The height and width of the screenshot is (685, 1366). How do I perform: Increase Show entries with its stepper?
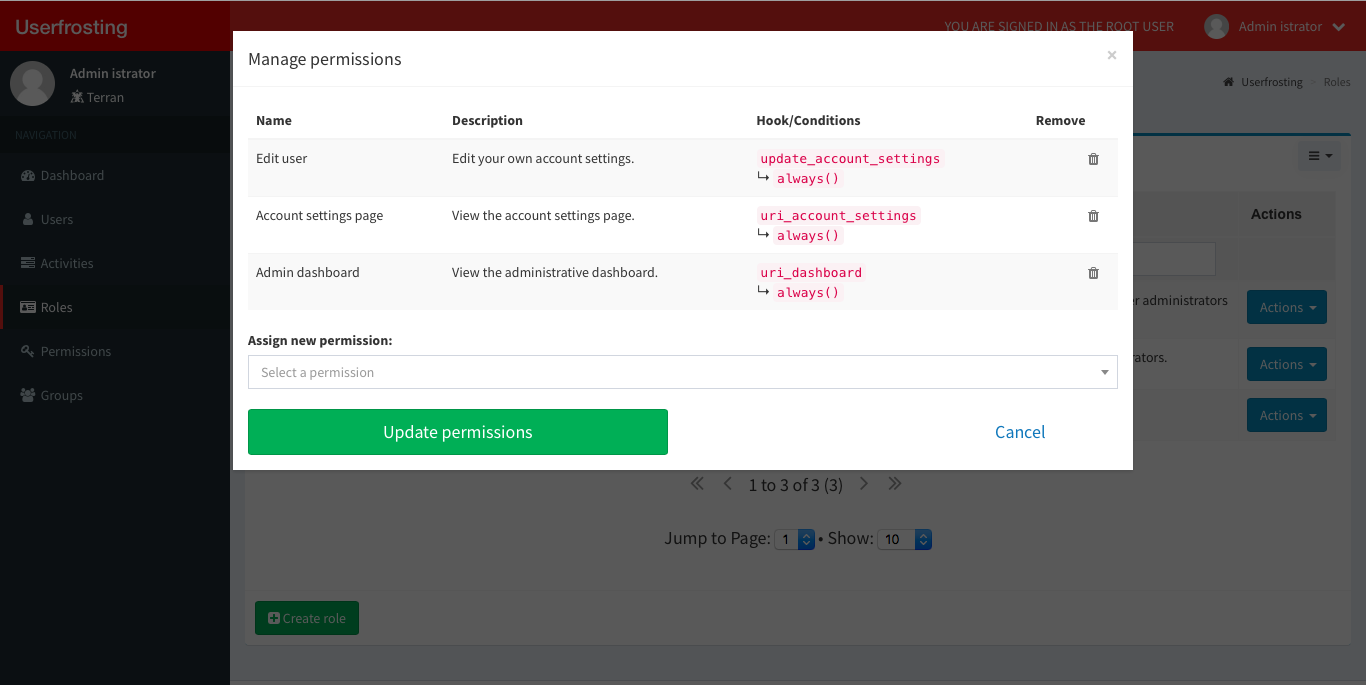(921, 534)
